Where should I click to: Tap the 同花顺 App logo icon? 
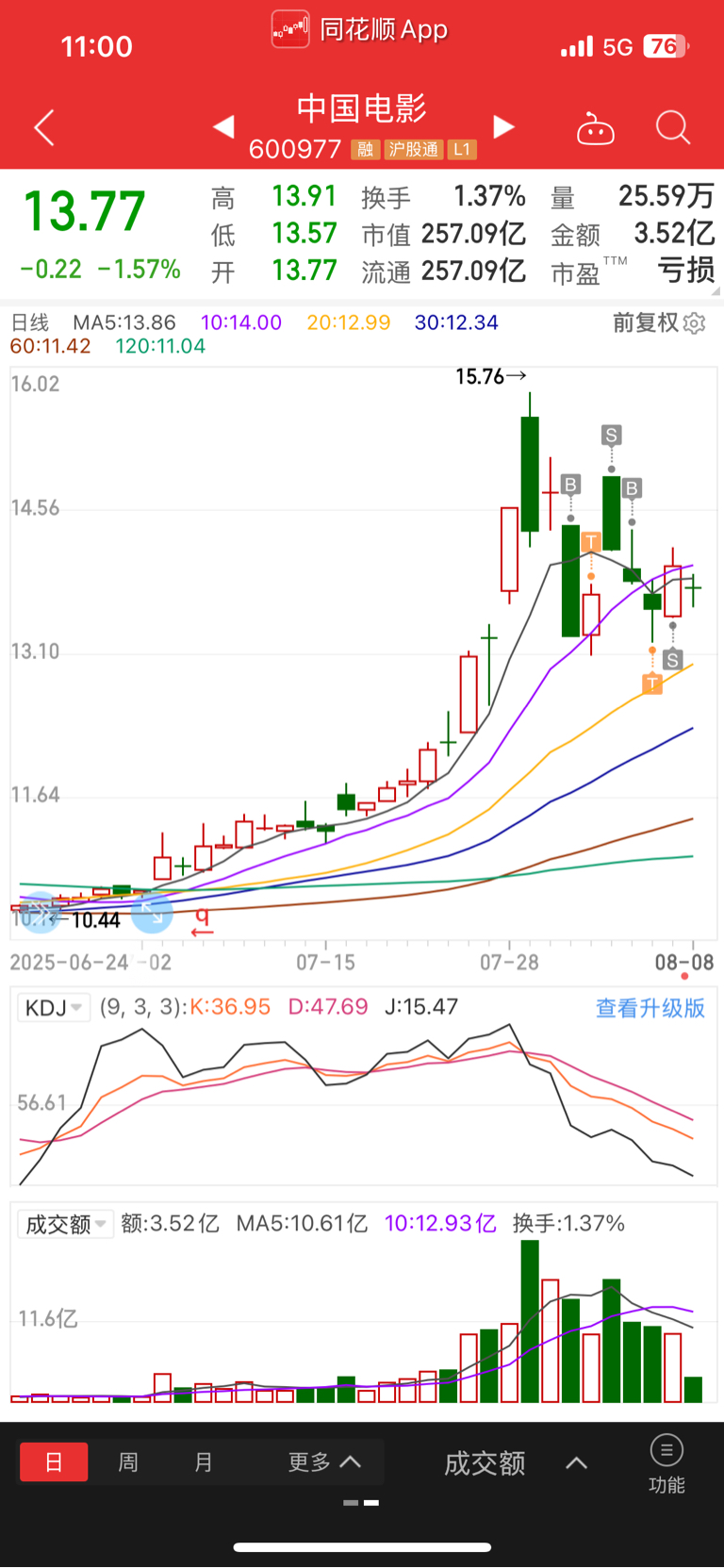point(290,29)
